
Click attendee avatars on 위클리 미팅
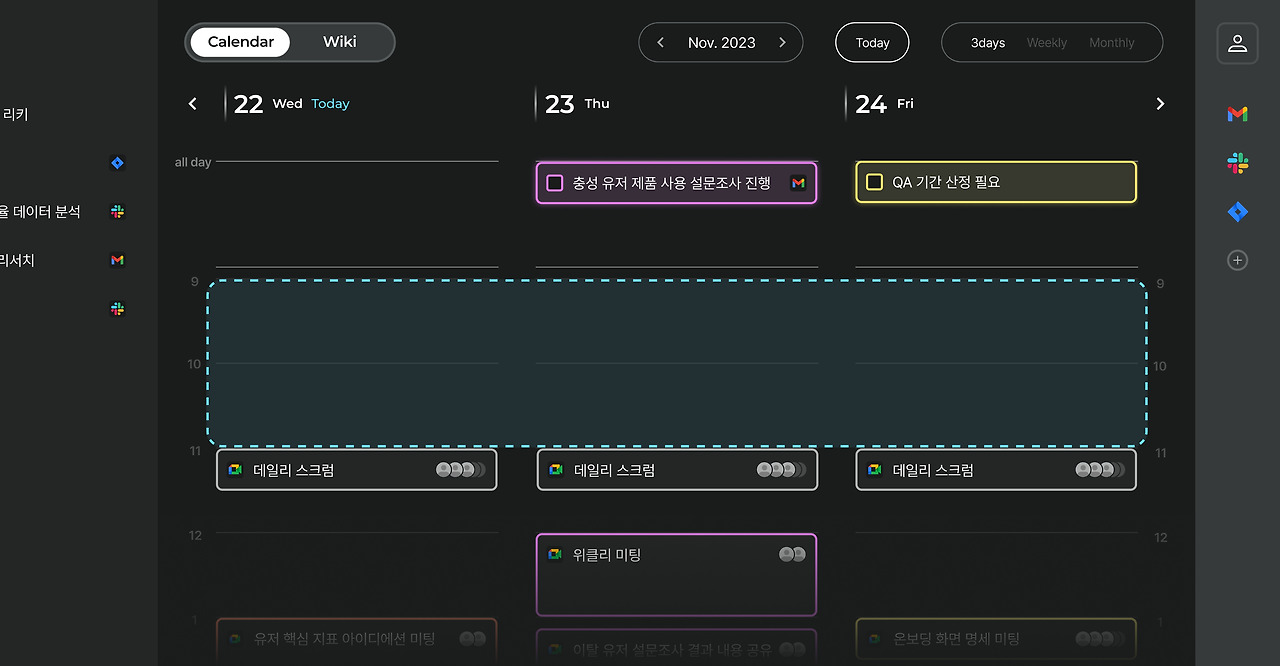792,554
